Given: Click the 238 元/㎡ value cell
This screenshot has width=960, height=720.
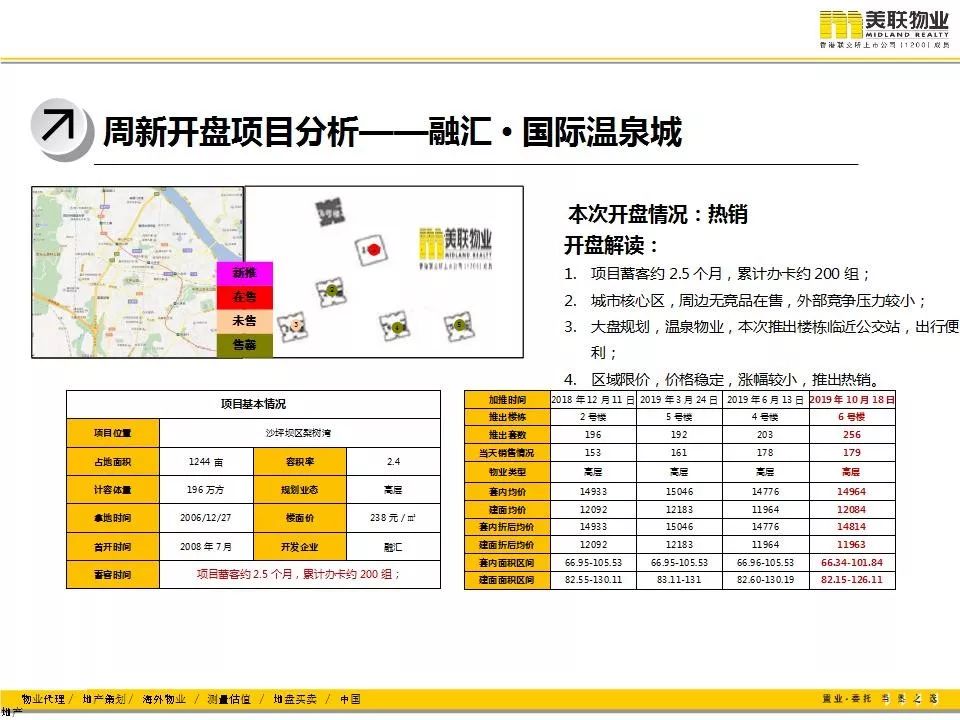Looking at the screenshot, I should (x=393, y=518).
